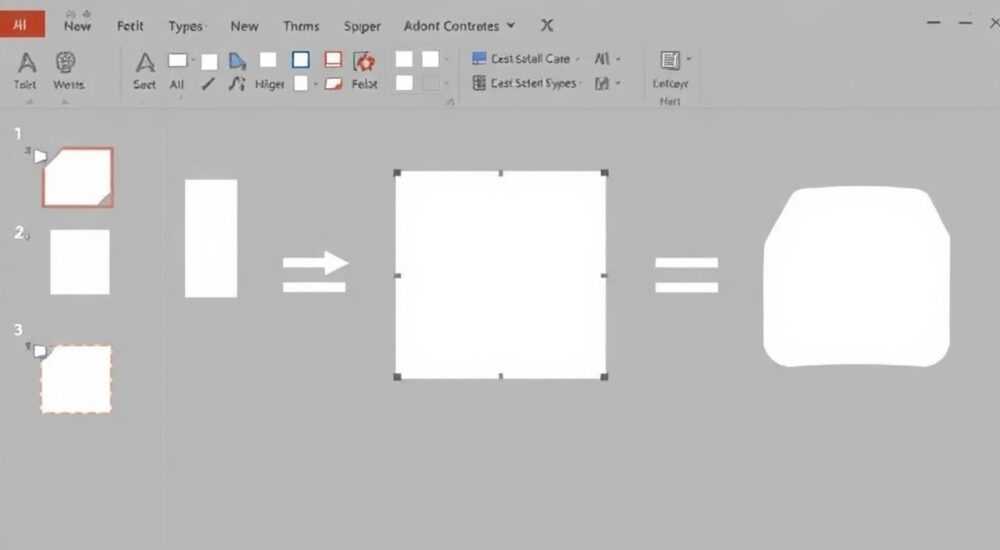Click the red starburst icon above 'Felat'
Image resolution: width=1000 pixels, height=550 pixels.
click(364, 61)
